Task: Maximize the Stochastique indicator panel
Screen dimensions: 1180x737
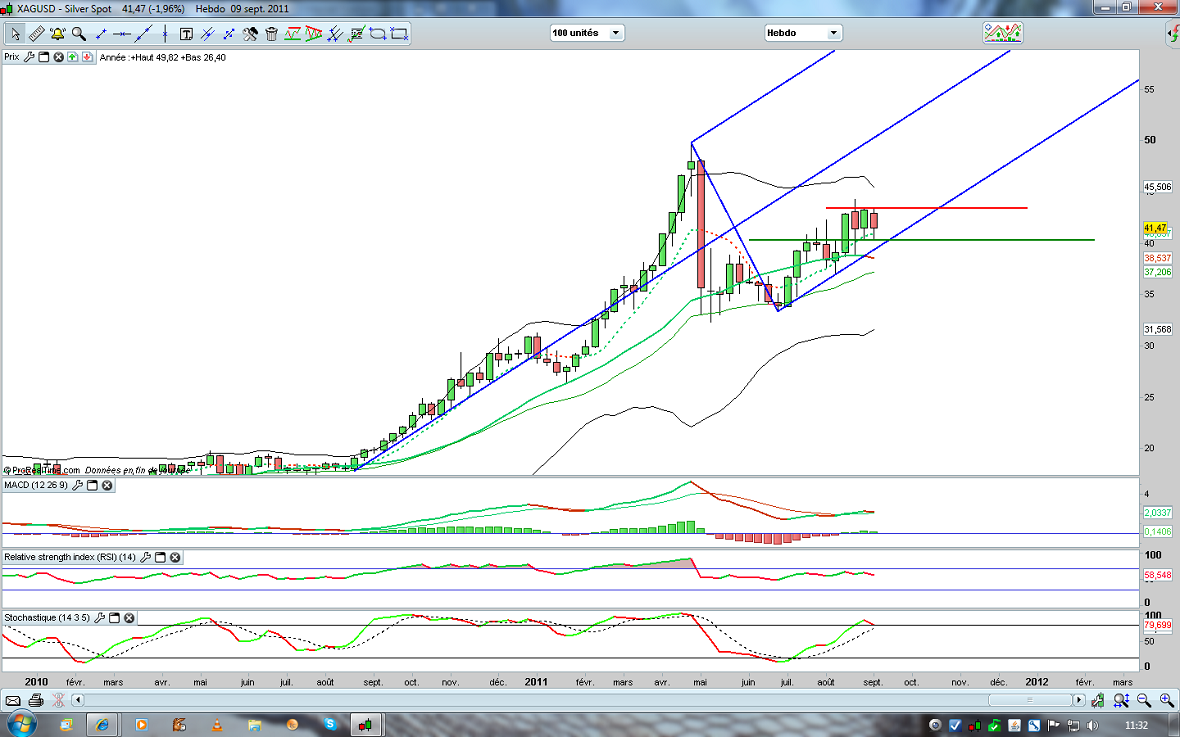Action: coord(113,618)
